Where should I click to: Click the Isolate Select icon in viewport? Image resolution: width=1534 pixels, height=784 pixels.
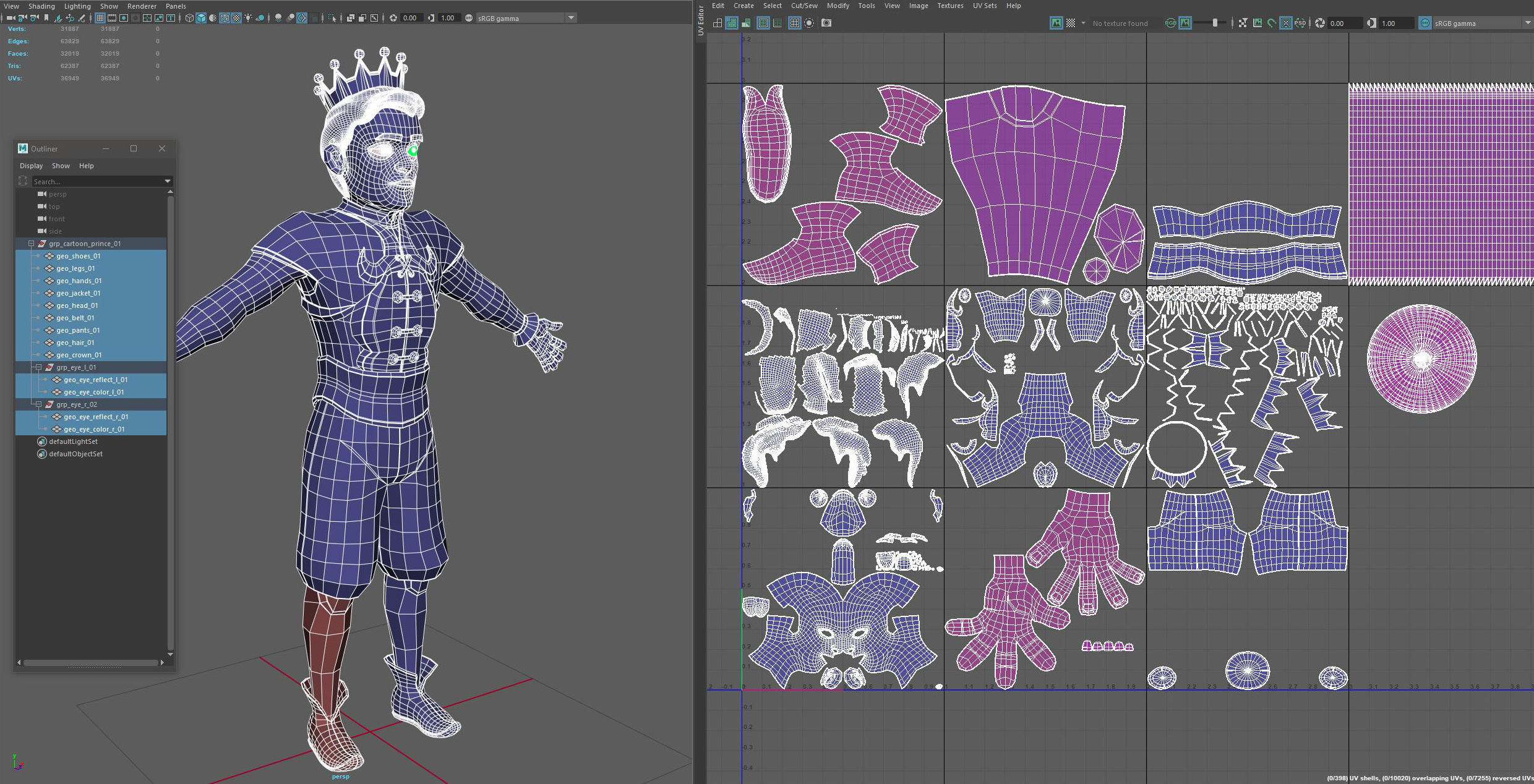pos(332,18)
